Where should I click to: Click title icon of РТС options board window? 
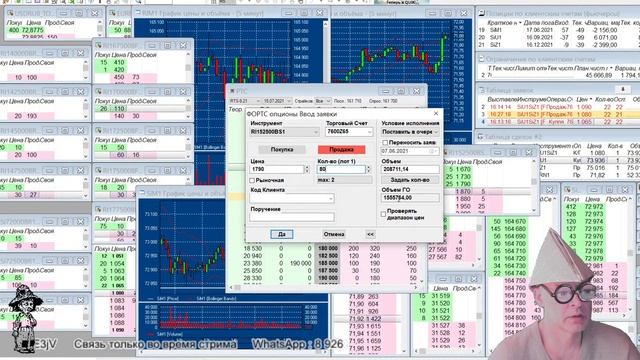pos(232,91)
